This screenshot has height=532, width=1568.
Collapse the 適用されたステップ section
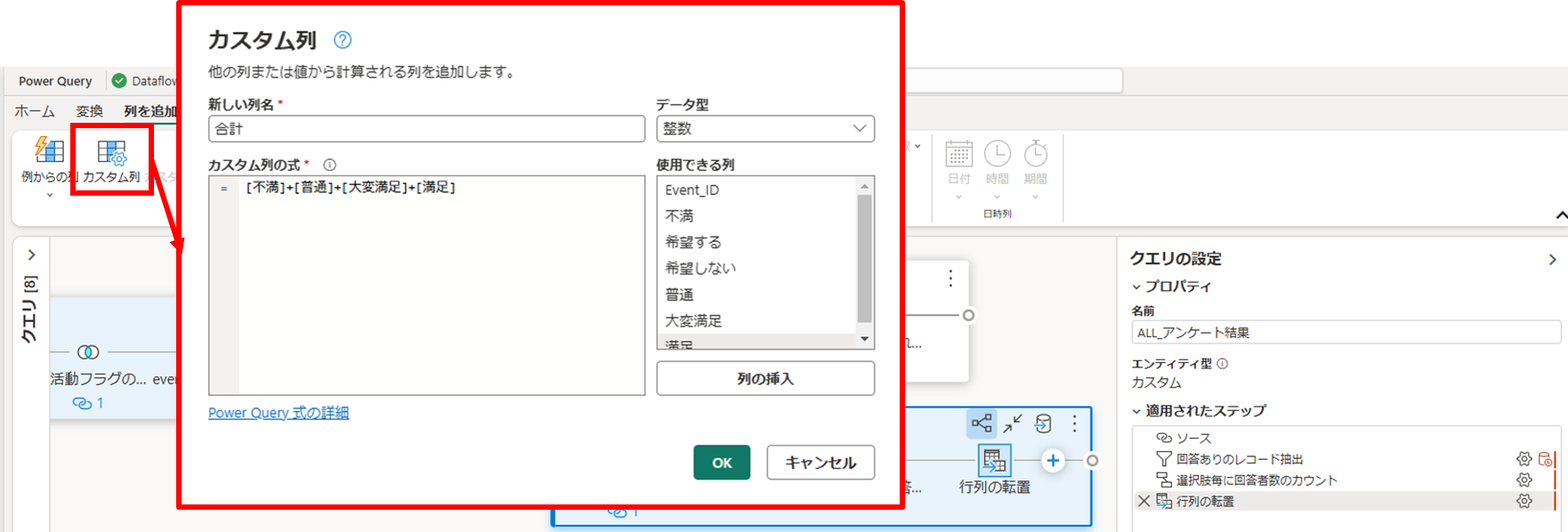click(1136, 411)
